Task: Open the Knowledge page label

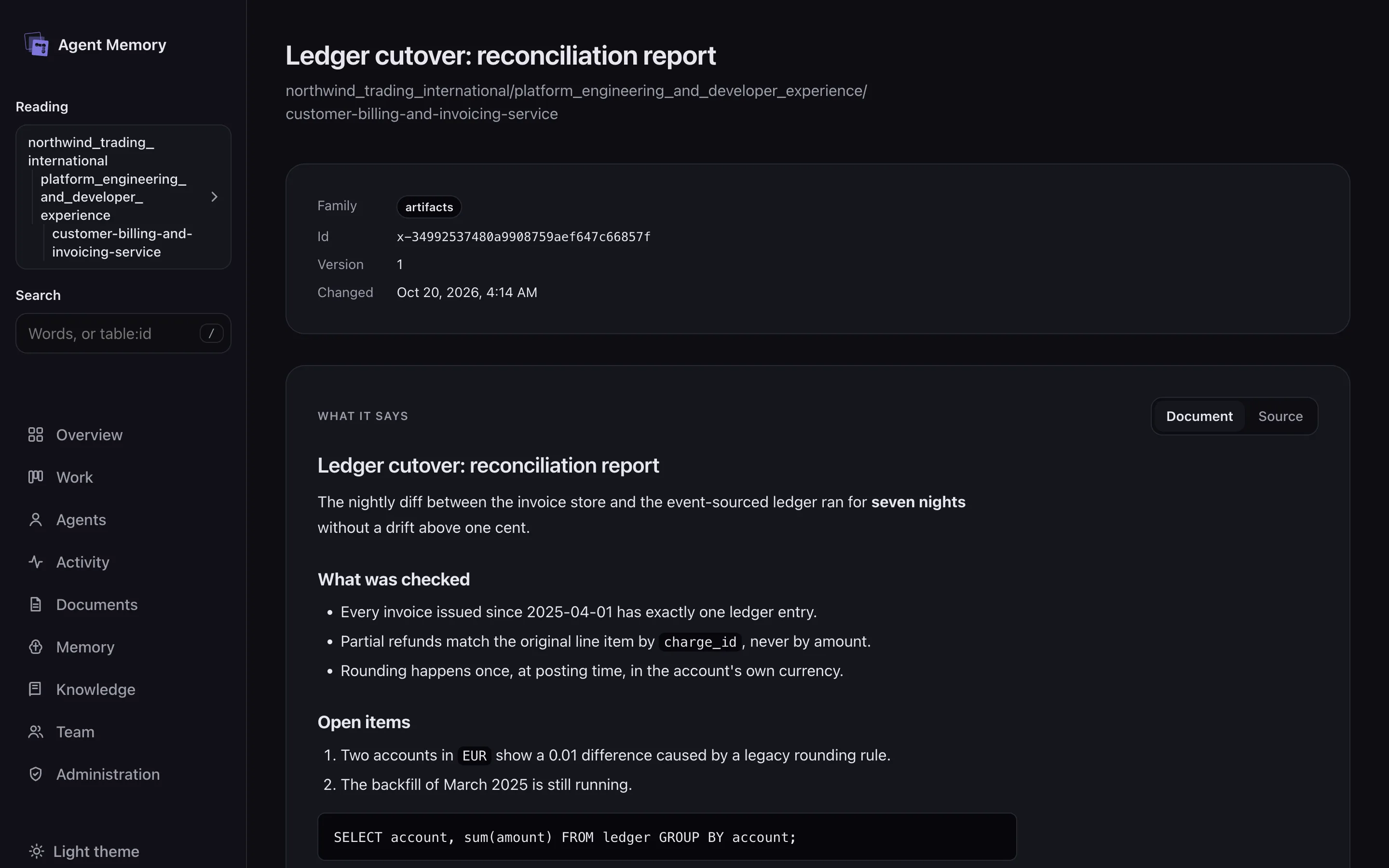Action: click(96, 690)
